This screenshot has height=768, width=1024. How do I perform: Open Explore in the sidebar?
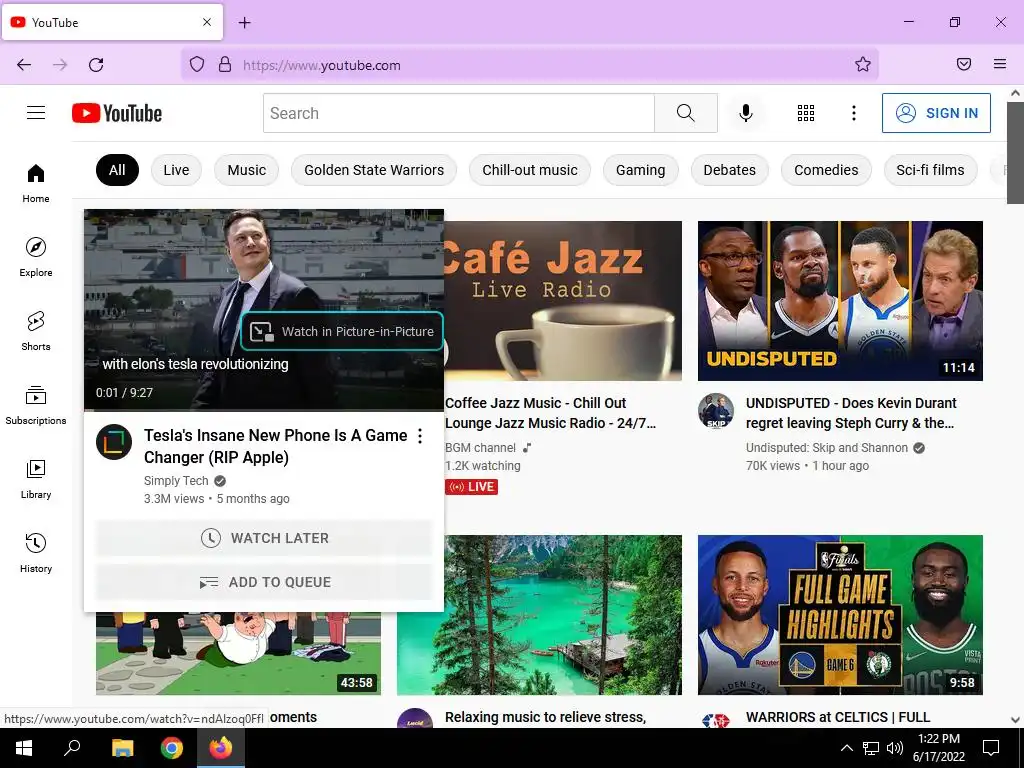(x=36, y=257)
